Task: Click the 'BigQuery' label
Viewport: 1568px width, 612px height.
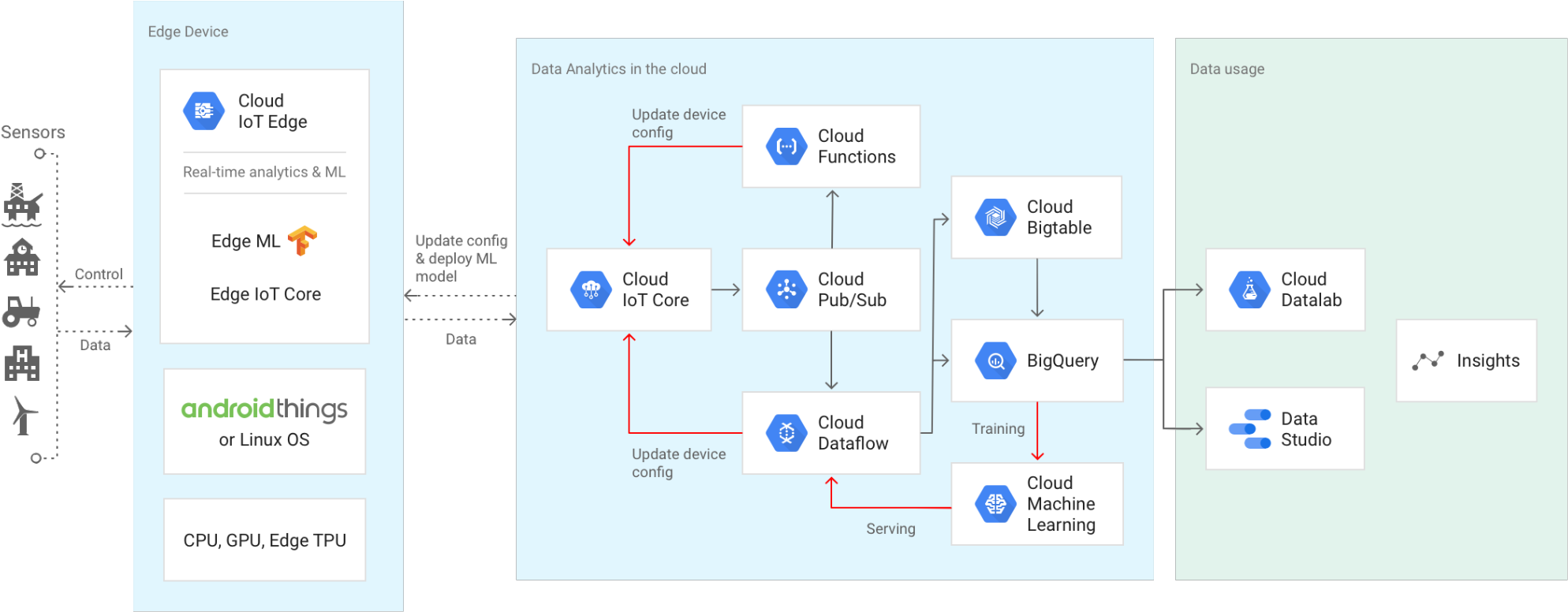Action: pyautogui.click(x=1062, y=361)
